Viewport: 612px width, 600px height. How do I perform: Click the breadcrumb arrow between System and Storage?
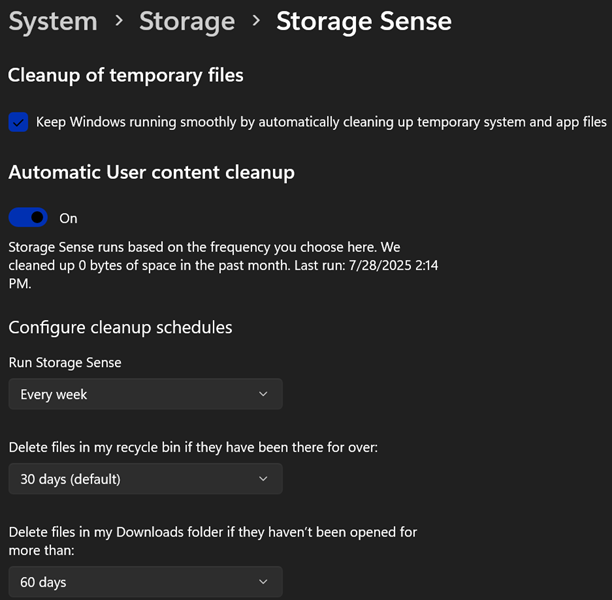point(118,21)
